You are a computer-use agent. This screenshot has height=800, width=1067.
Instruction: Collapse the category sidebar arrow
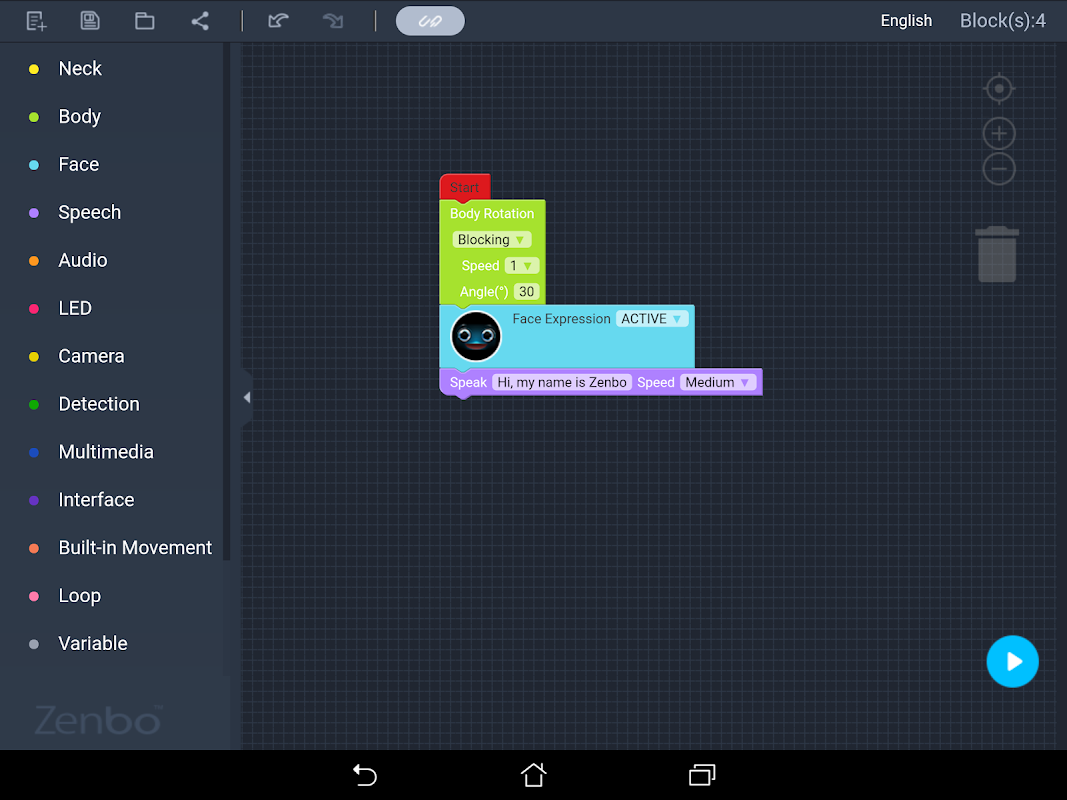[247, 397]
